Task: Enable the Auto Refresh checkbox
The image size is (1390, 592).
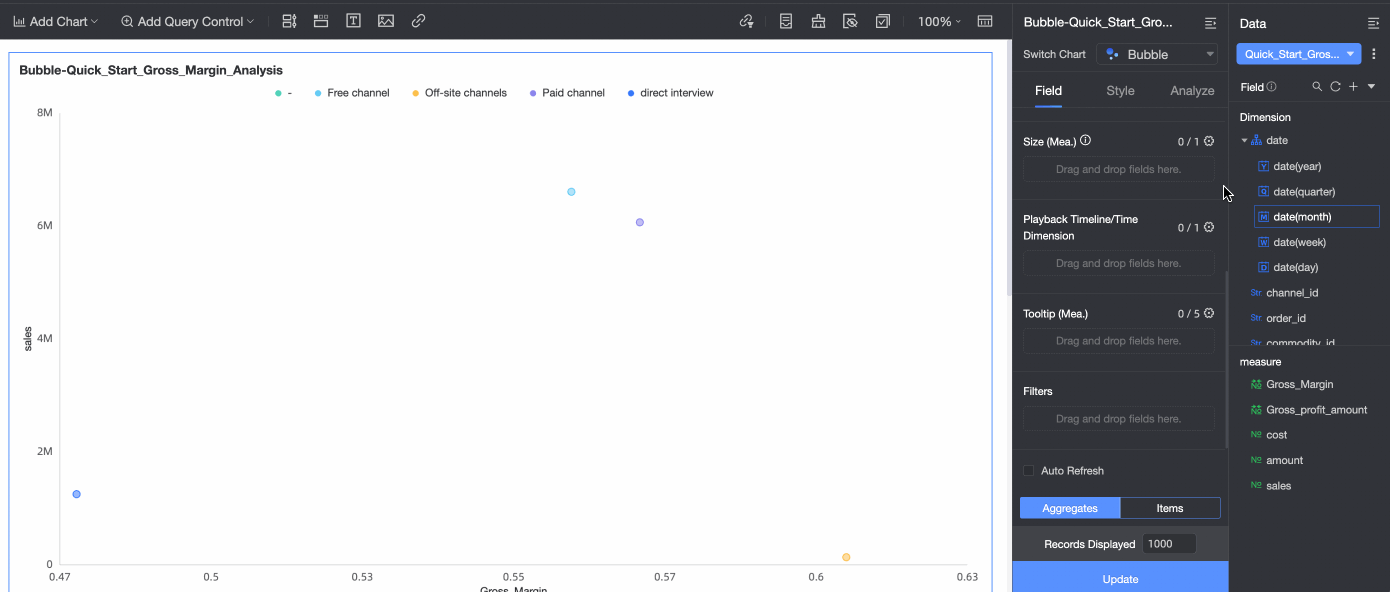Action: [1028, 471]
